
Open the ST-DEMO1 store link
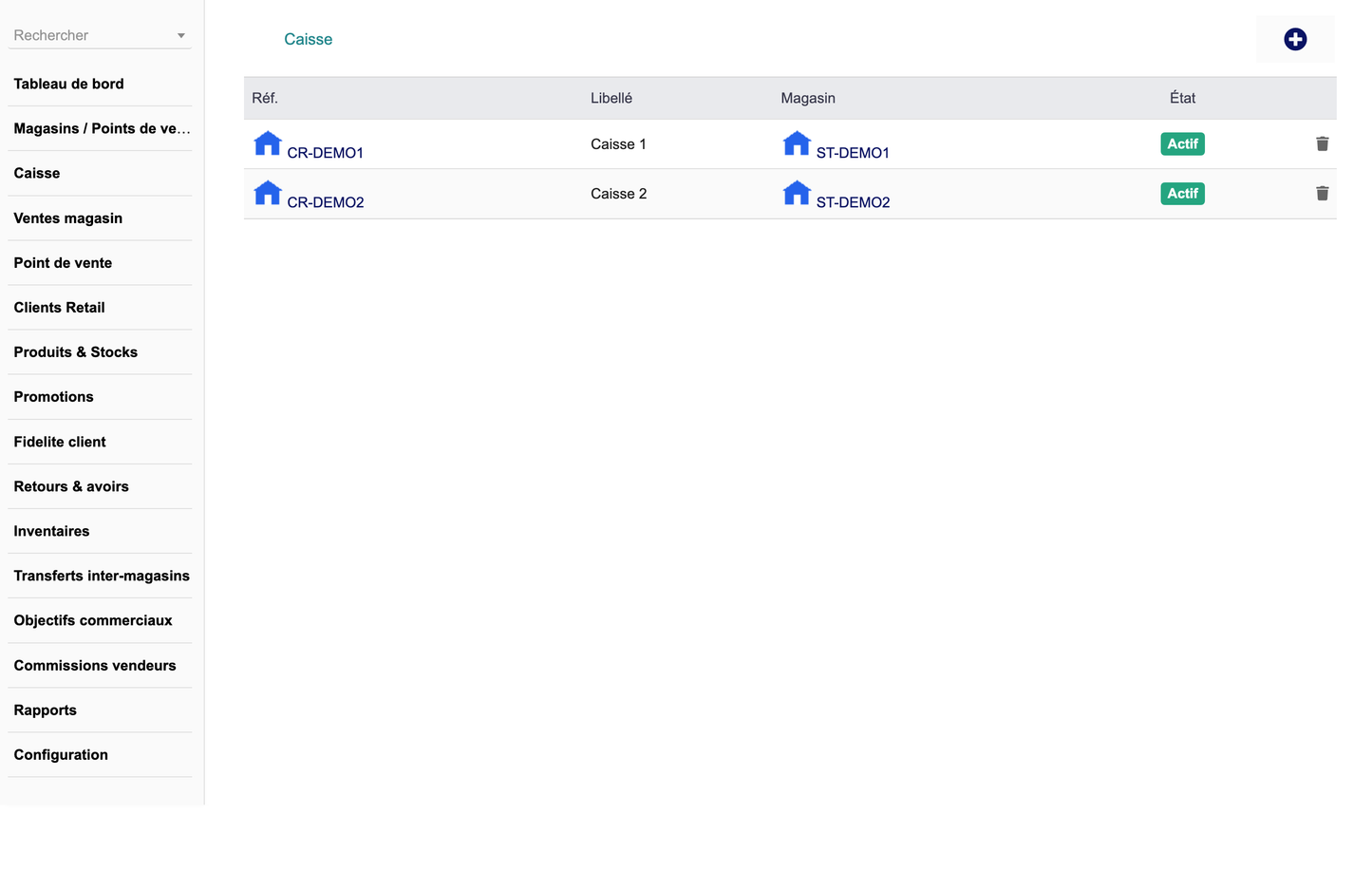click(853, 152)
